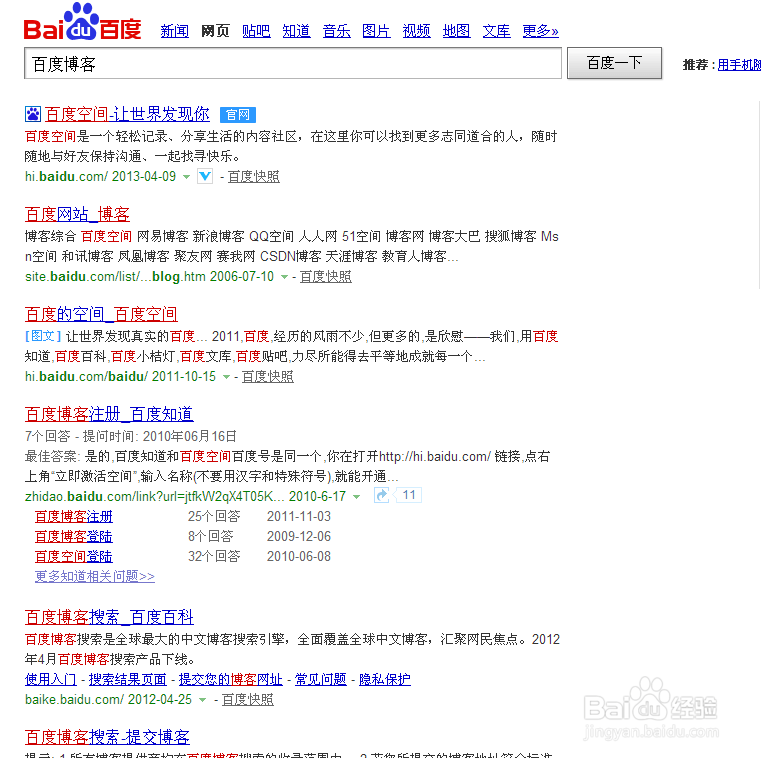The height and width of the screenshot is (758, 761).
Task: Click the [图文] tag
Action: (x=43, y=336)
